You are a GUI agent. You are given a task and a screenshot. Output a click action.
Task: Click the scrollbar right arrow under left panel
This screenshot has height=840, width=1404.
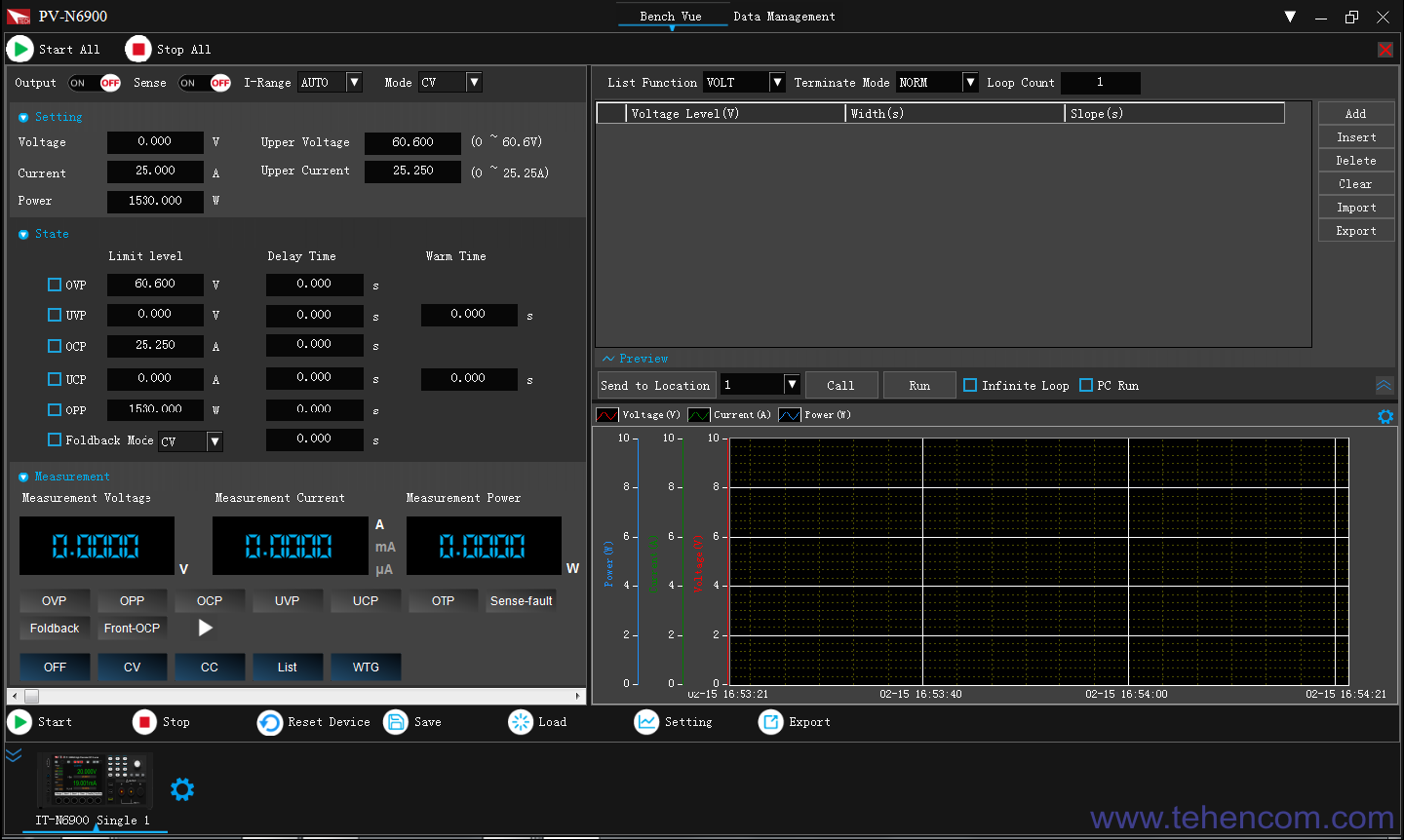[x=578, y=696]
